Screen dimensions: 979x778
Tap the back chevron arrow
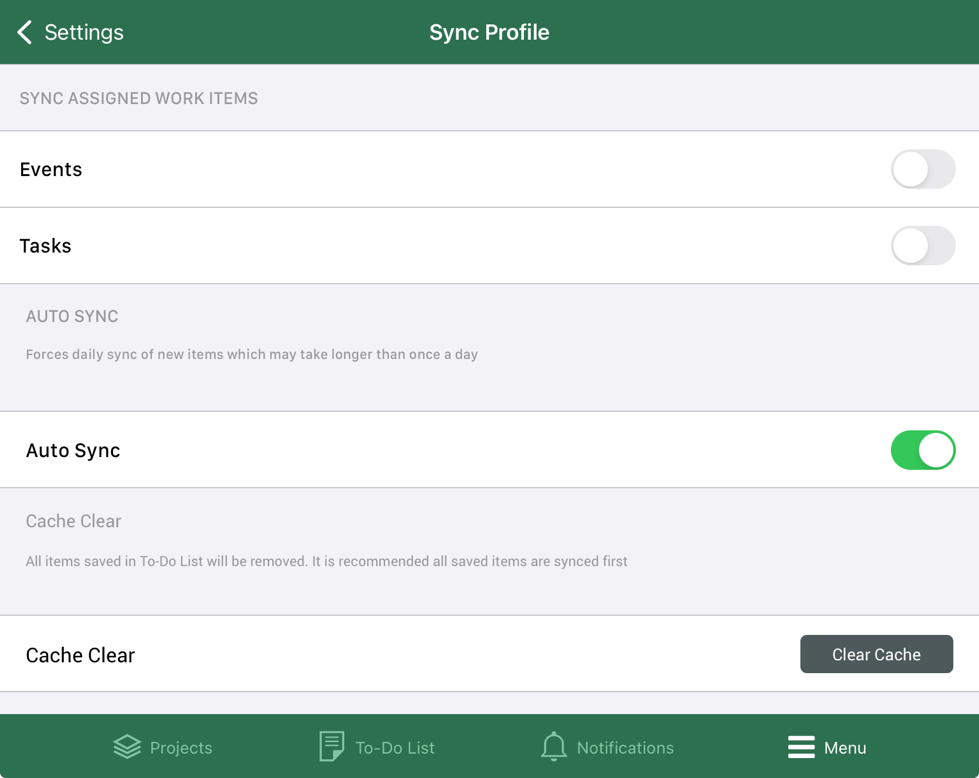tap(25, 32)
